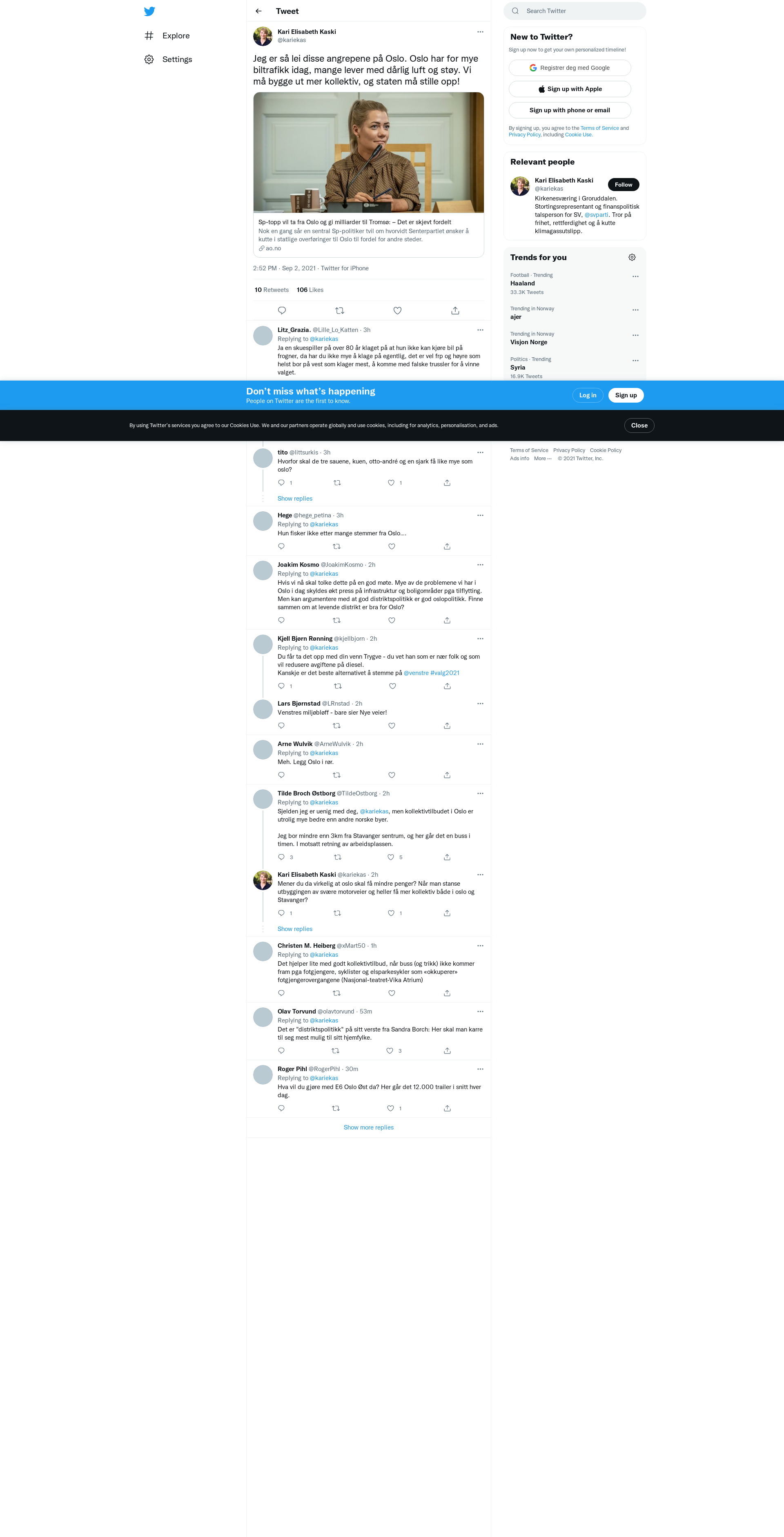Show replies under Kari's 2h reply
The width and height of the screenshot is (784, 1537).
pyautogui.click(x=295, y=930)
